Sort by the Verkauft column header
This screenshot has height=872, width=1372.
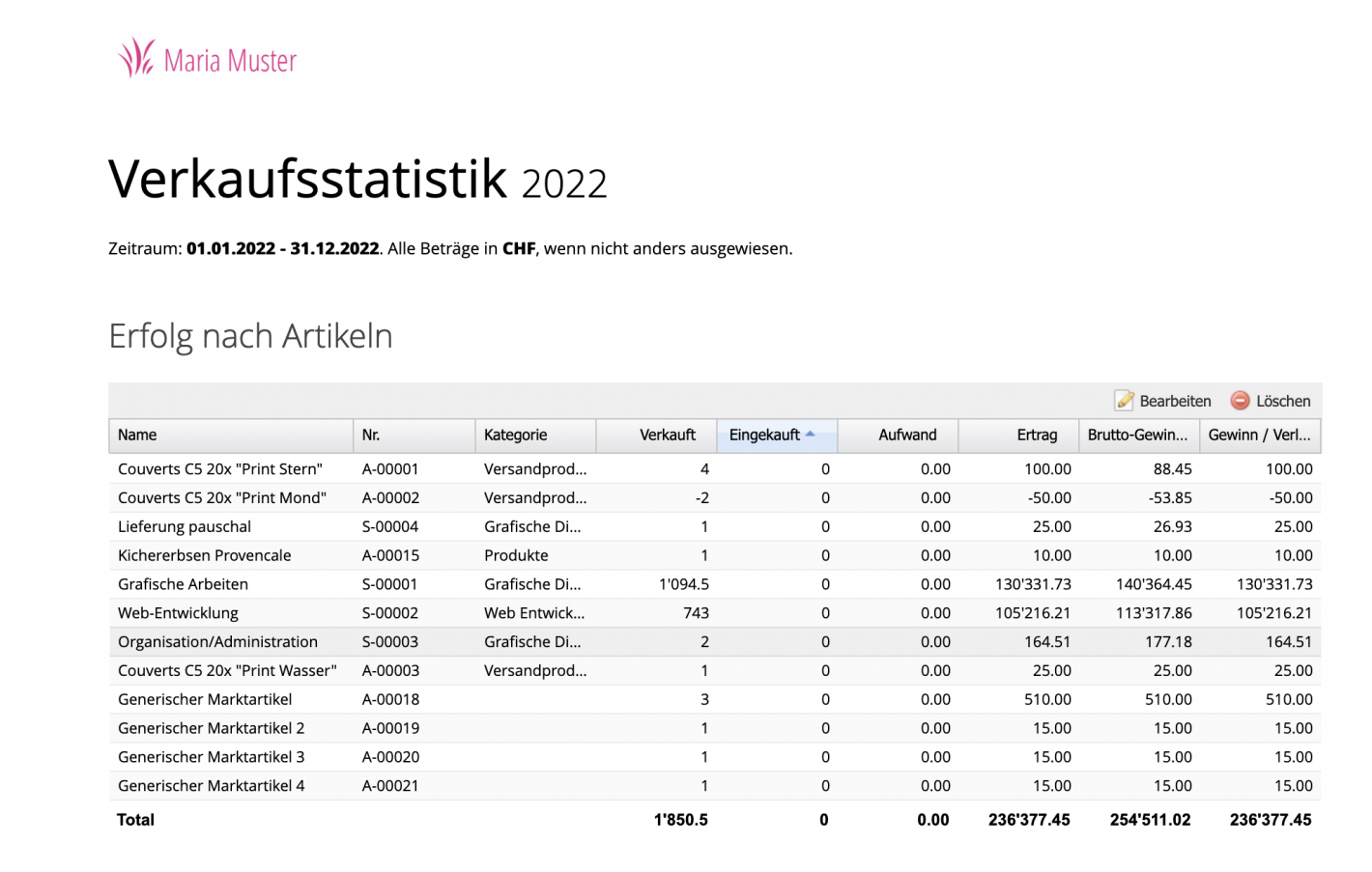coord(669,435)
